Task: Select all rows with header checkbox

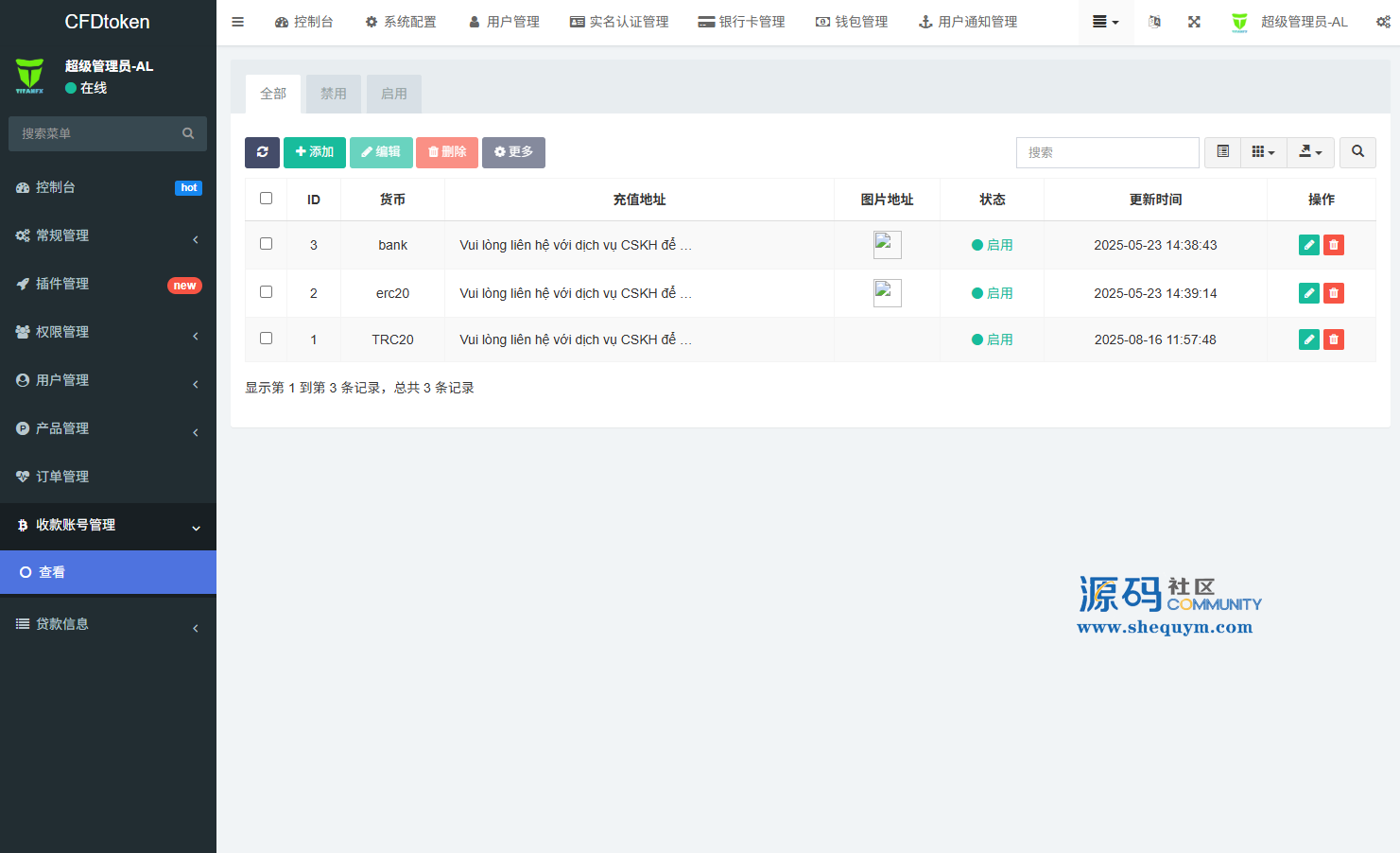Action: [x=266, y=199]
